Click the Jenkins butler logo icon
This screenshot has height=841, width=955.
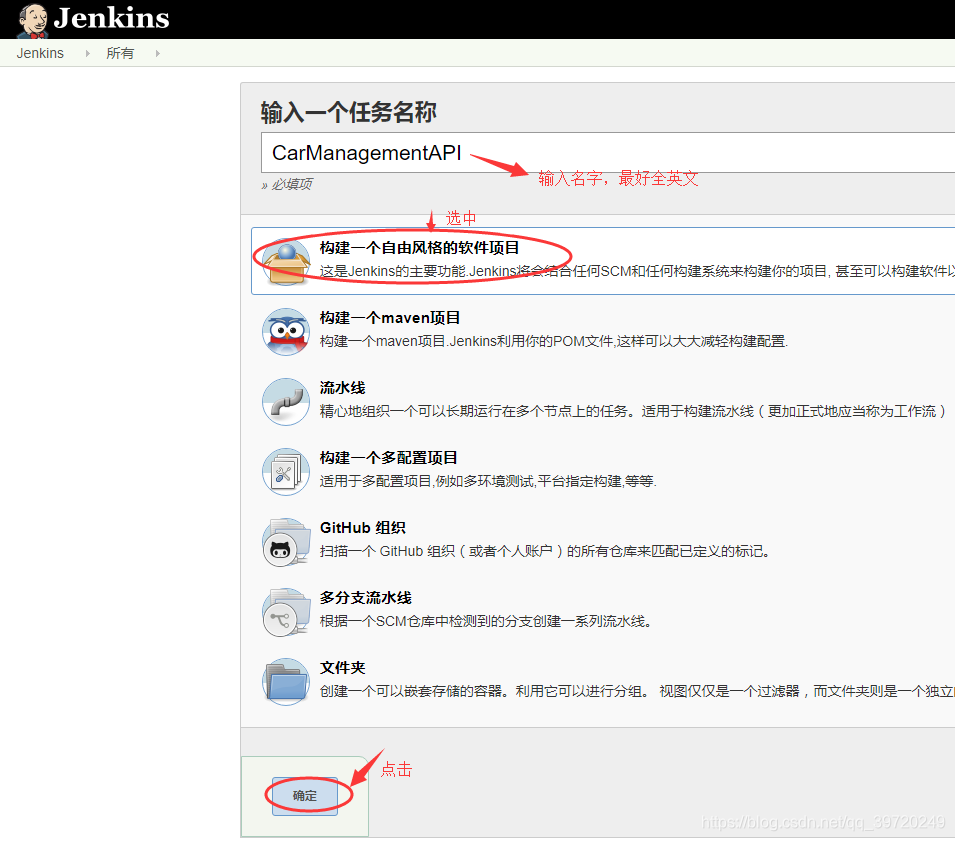point(32,19)
